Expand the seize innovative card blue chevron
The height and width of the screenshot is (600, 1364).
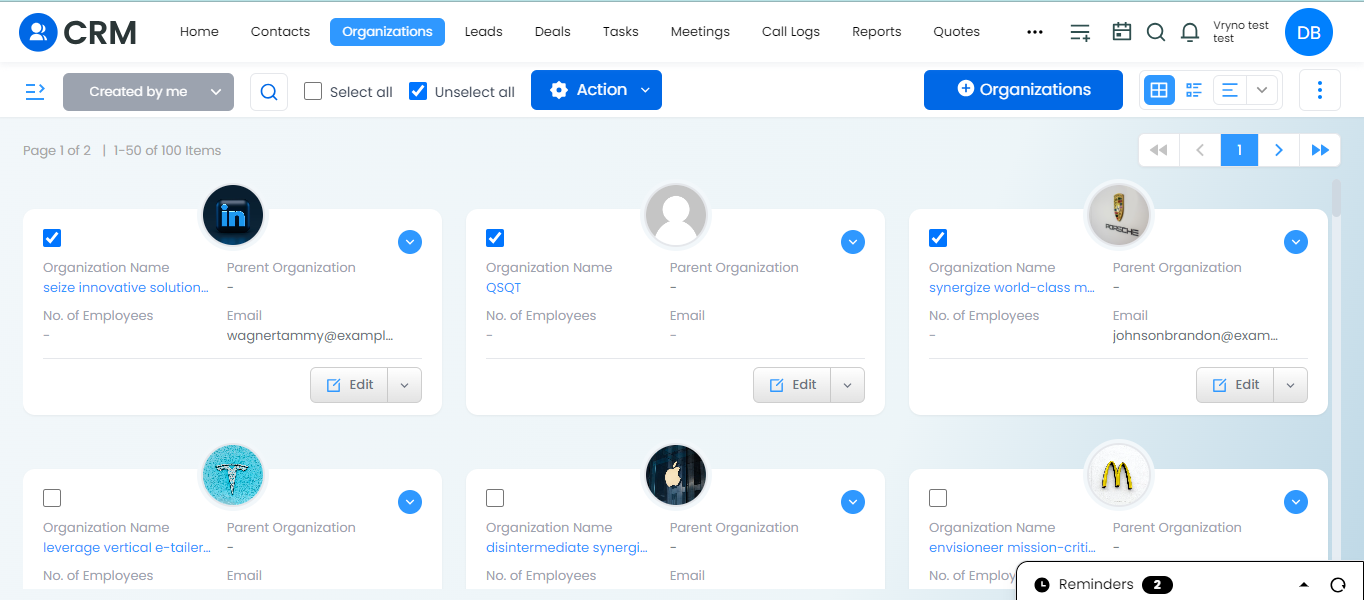click(410, 242)
